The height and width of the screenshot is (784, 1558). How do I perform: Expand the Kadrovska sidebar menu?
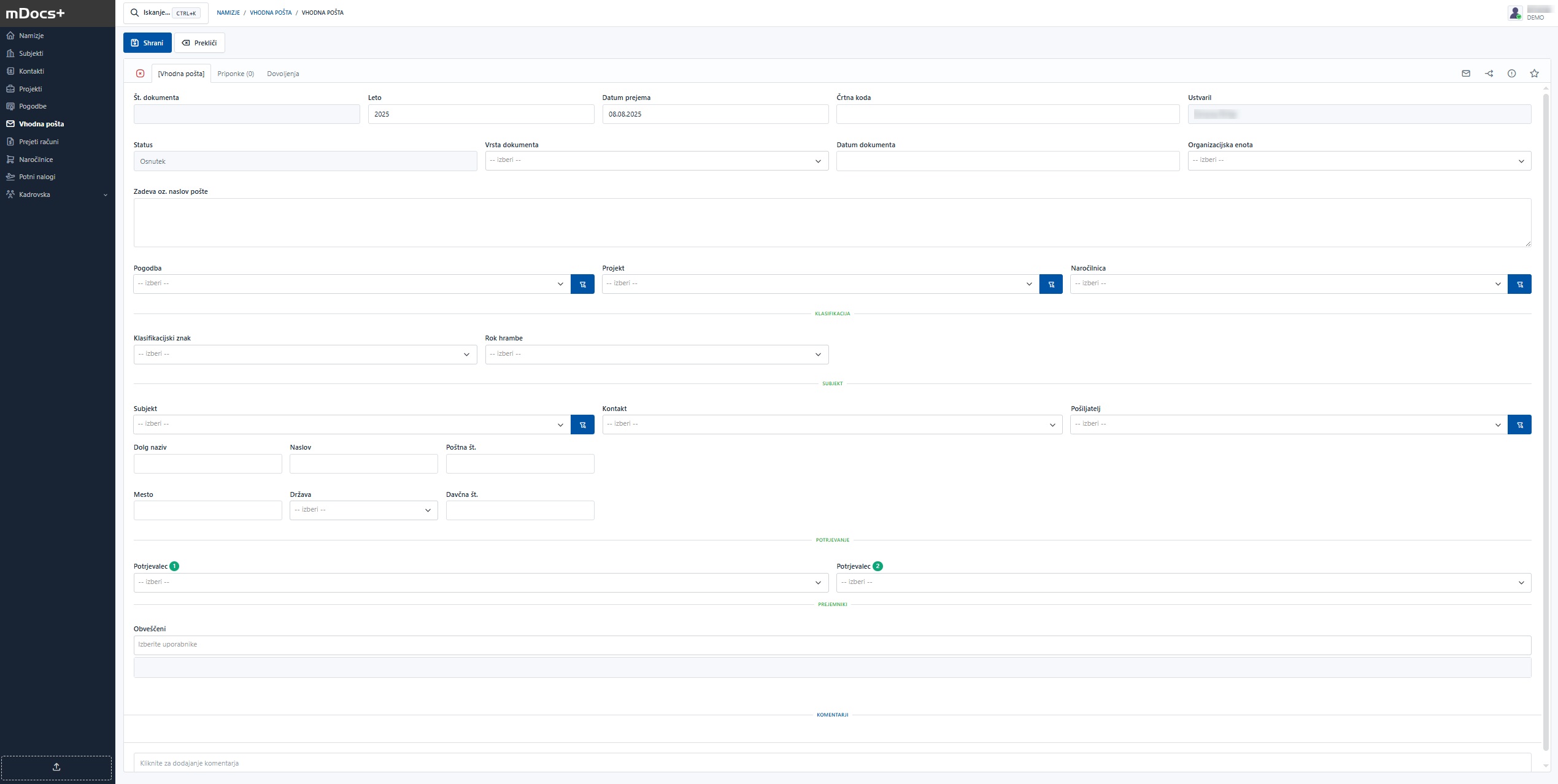(57, 194)
